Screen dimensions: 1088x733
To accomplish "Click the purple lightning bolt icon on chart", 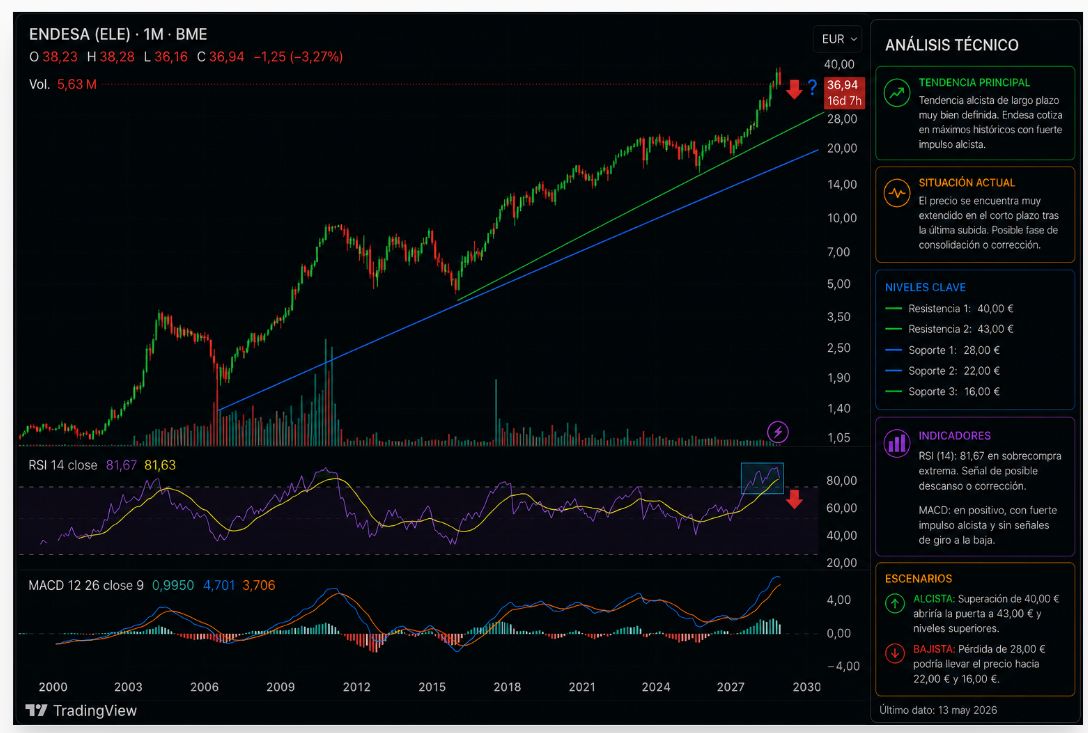I will click(x=778, y=432).
